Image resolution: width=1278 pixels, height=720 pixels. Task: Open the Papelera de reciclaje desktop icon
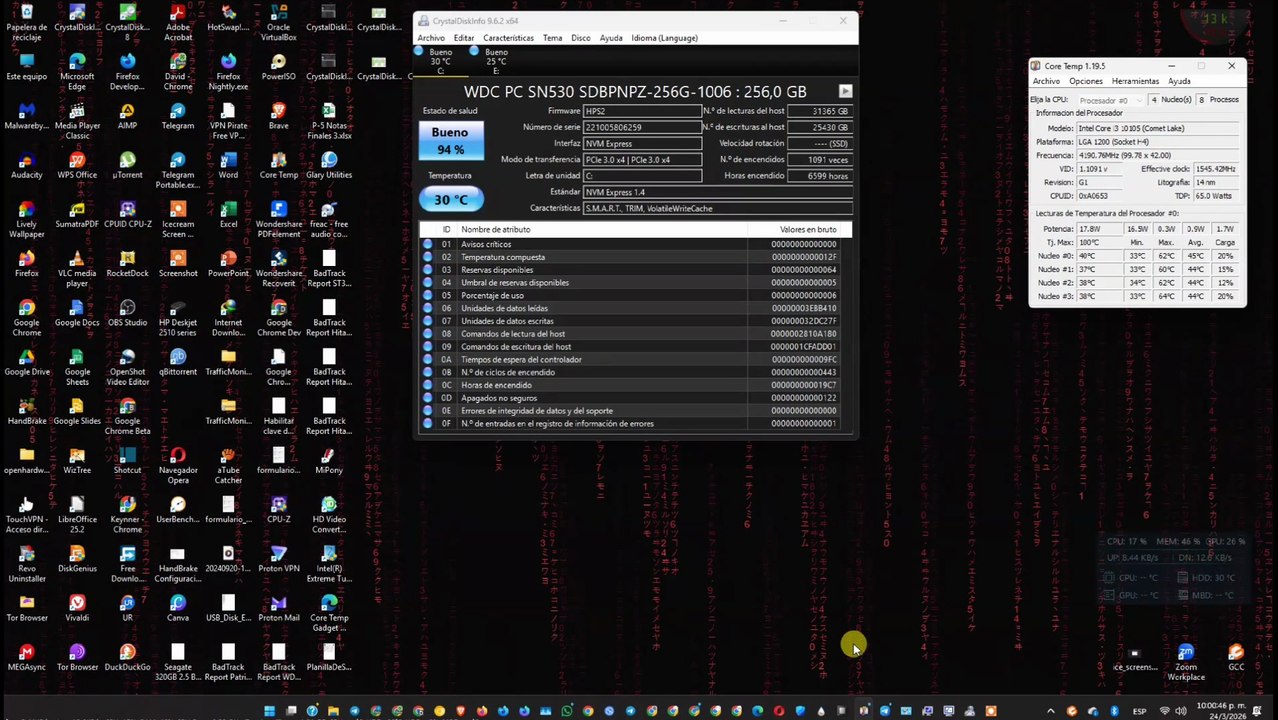[26, 22]
